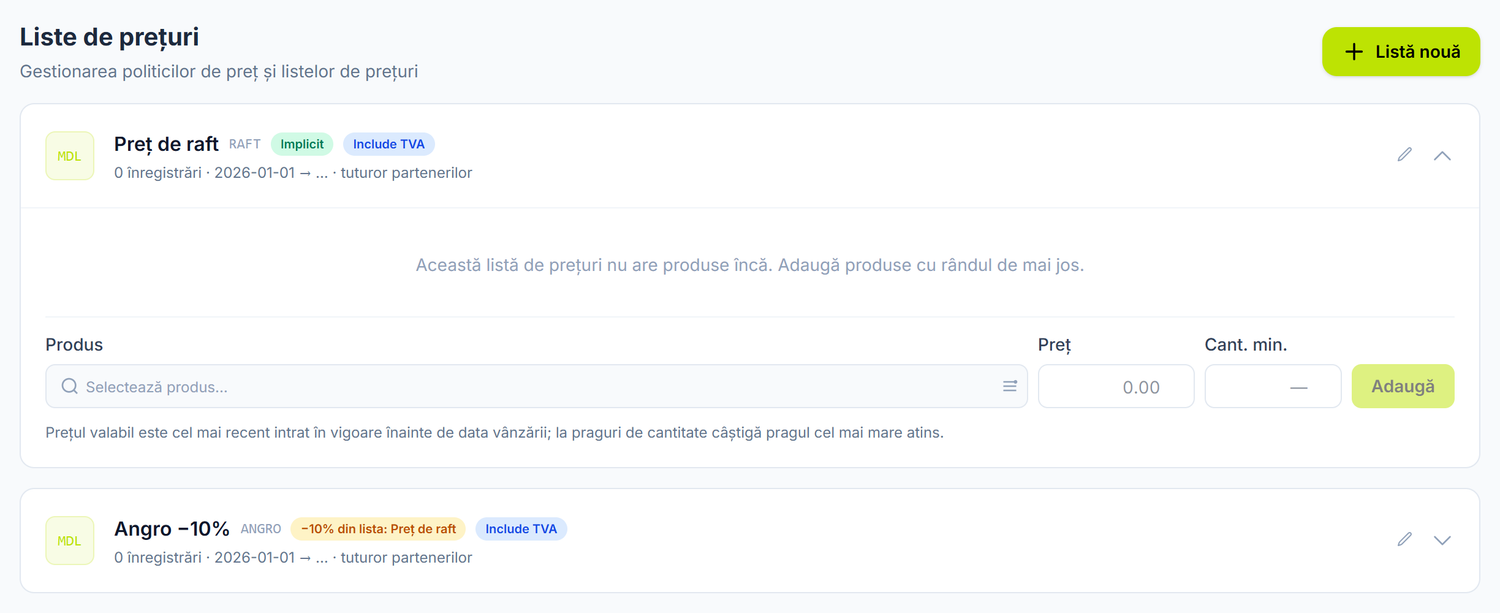1500x613 pixels.
Task: Expand the Angro −10% list
Action: pos(1442,540)
